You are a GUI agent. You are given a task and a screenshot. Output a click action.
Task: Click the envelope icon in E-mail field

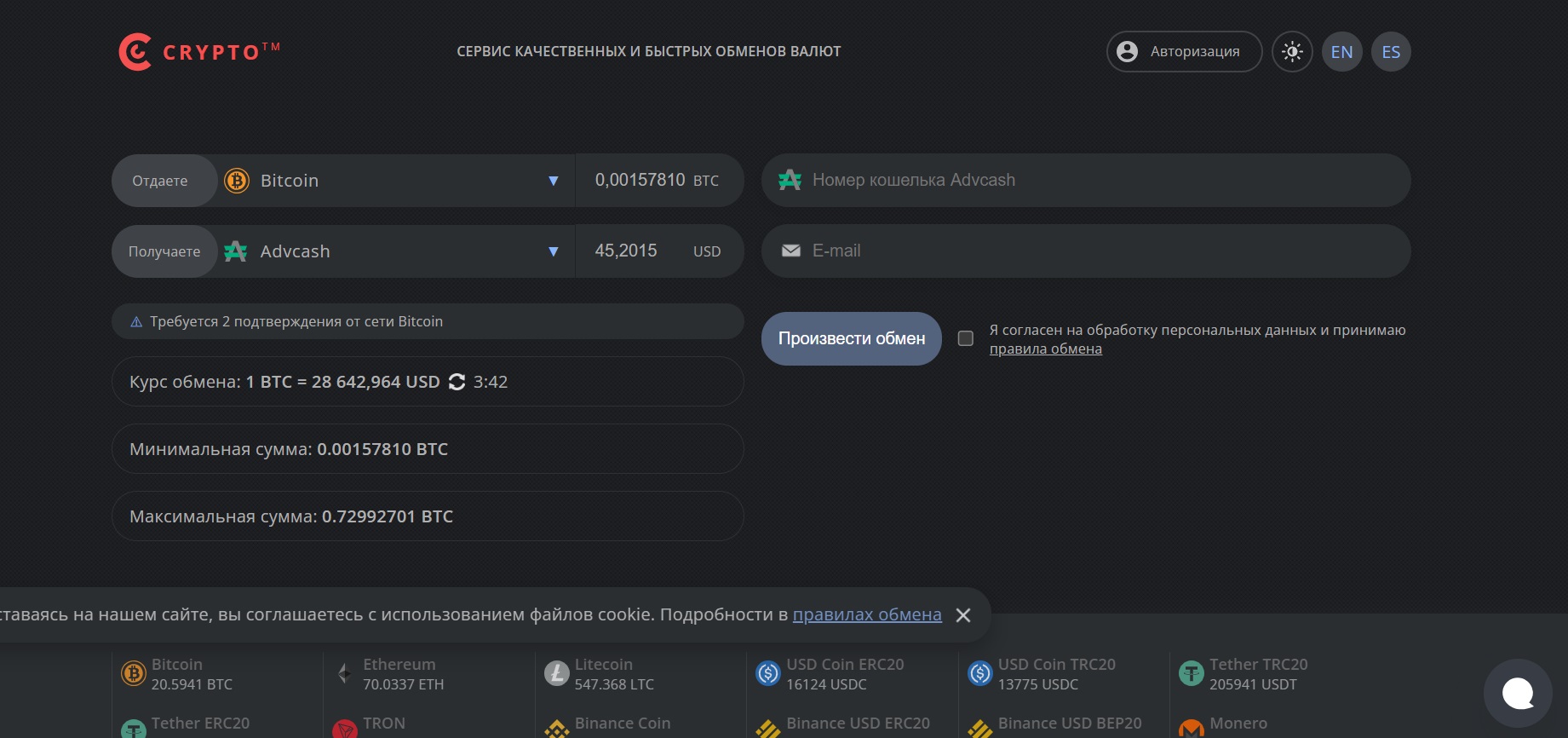tap(791, 251)
